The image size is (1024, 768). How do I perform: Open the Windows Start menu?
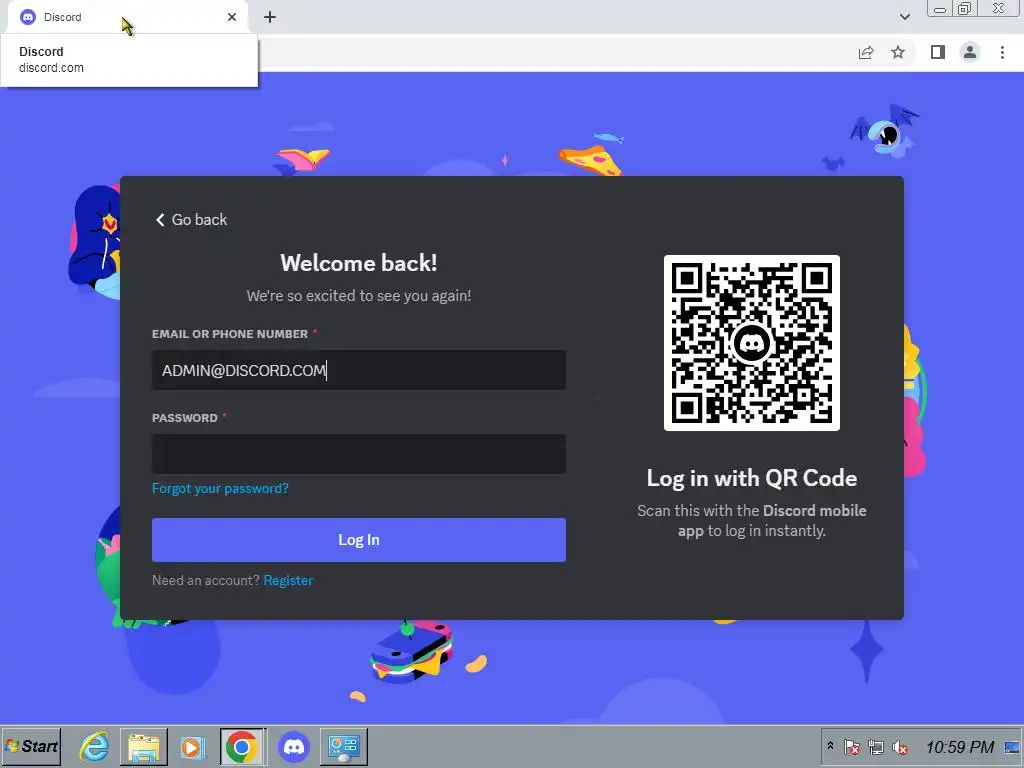pos(31,746)
